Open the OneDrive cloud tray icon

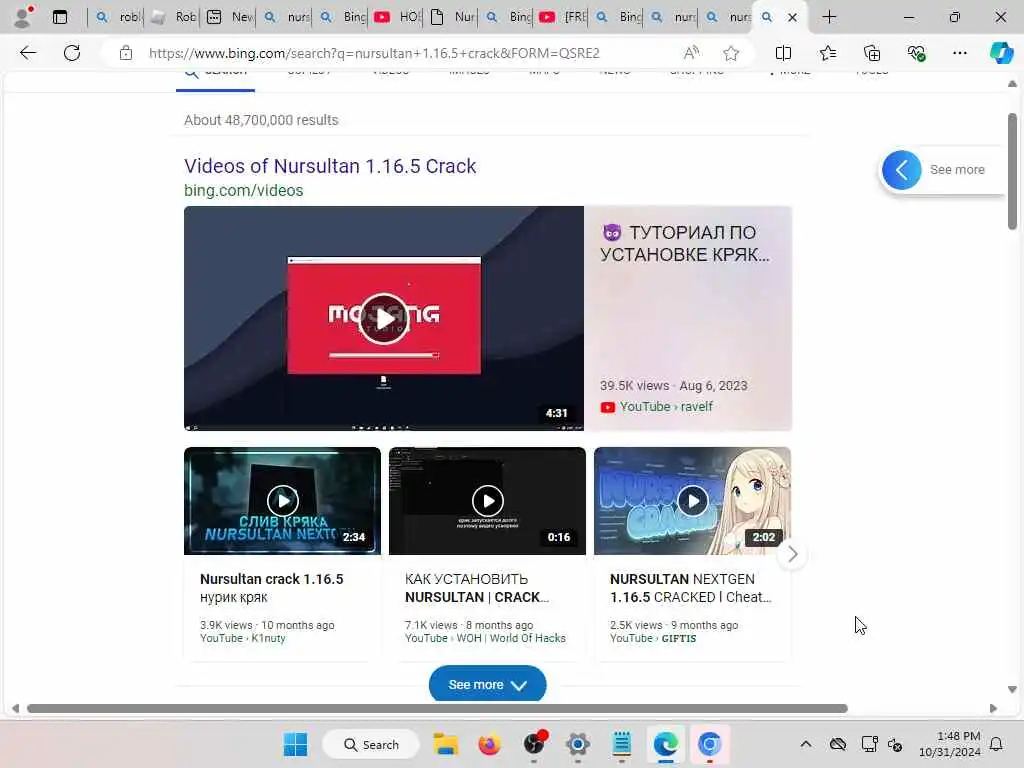838,744
